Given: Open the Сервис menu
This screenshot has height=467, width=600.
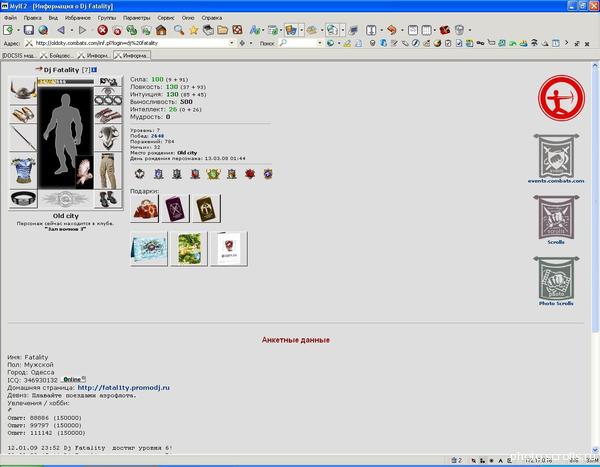Looking at the screenshot, I should pyautogui.click(x=166, y=18).
